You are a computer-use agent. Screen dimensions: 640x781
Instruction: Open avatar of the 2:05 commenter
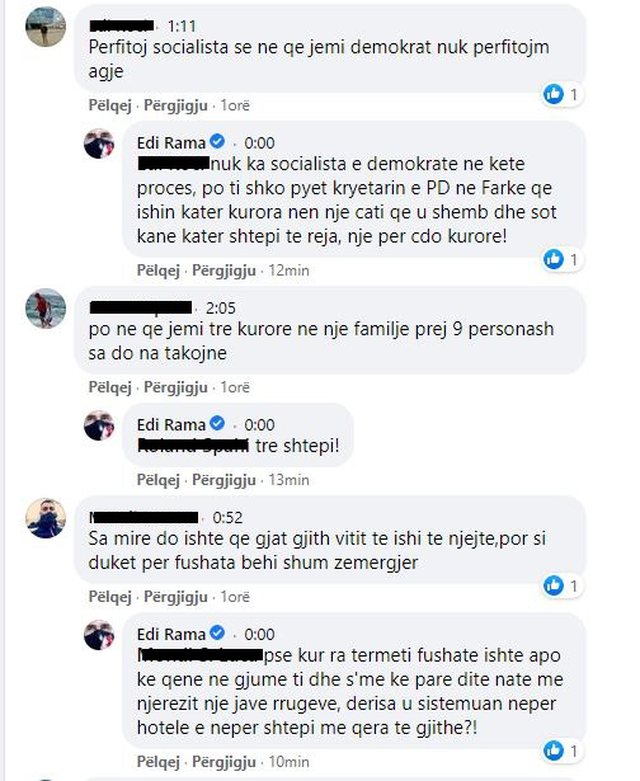[x=46, y=308]
